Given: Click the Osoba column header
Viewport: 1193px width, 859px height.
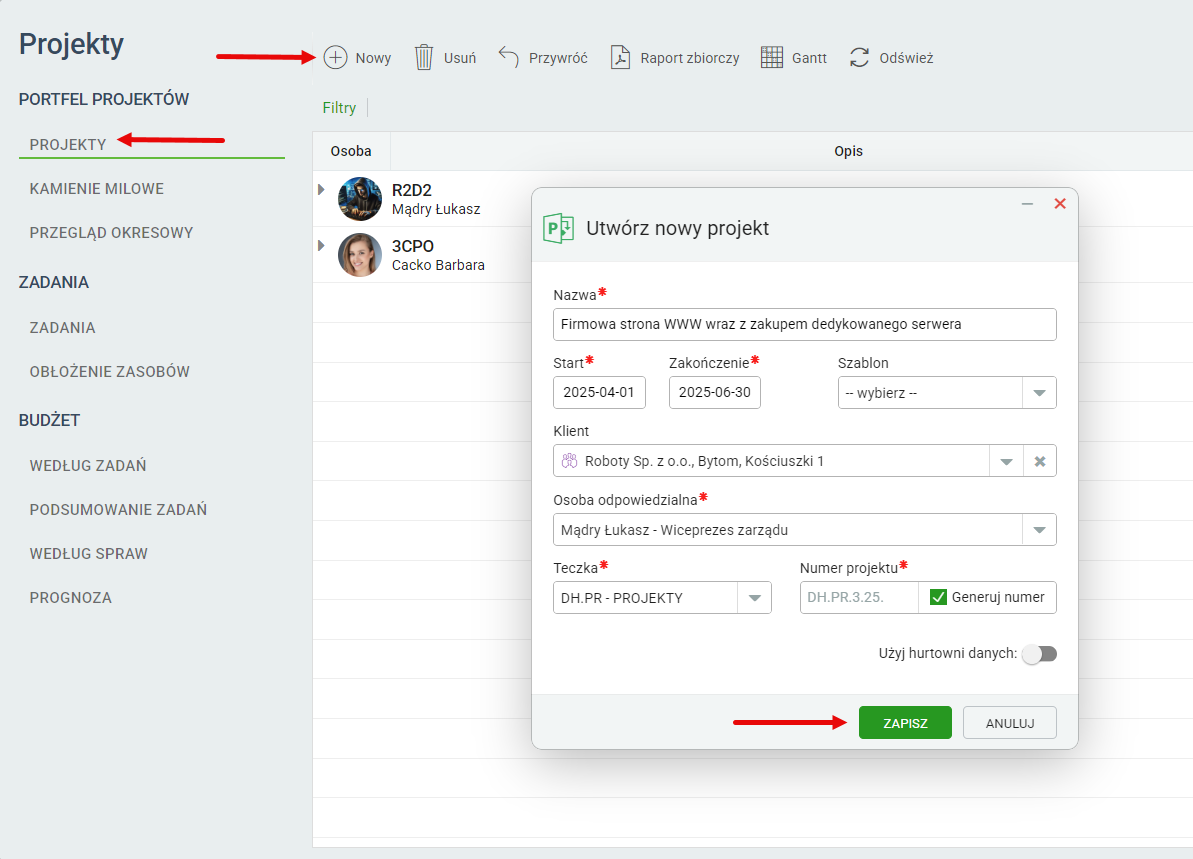Looking at the screenshot, I should [x=351, y=151].
